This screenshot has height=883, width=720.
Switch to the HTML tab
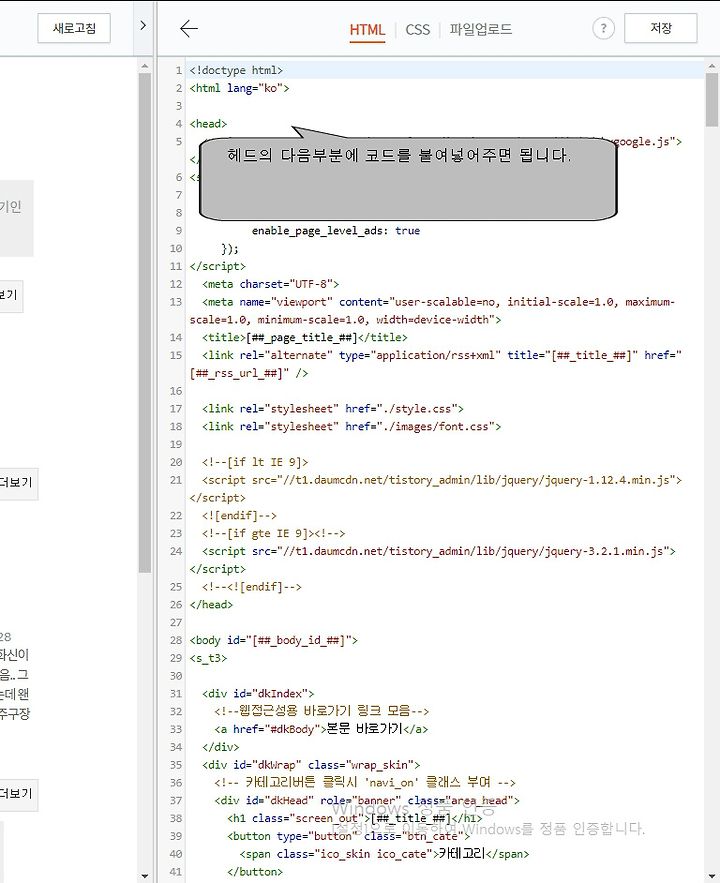[x=367, y=29]
